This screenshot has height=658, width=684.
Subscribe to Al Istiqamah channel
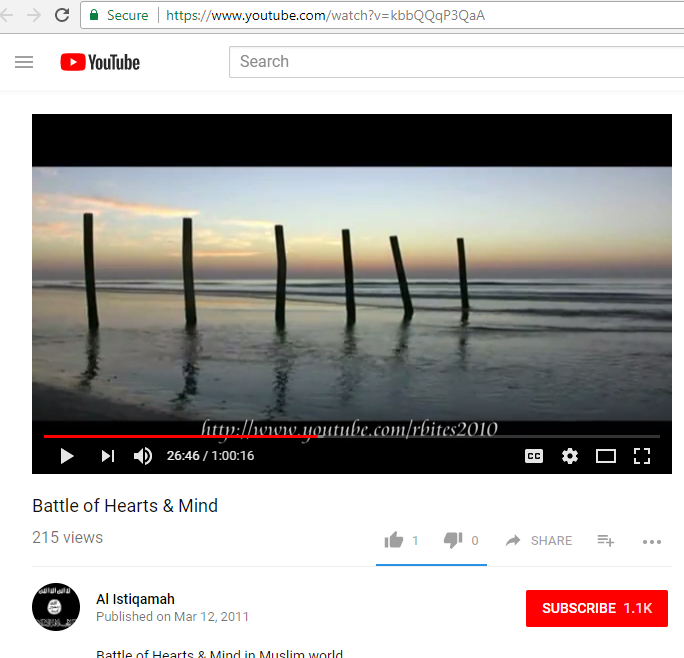(x=597, y=608)
